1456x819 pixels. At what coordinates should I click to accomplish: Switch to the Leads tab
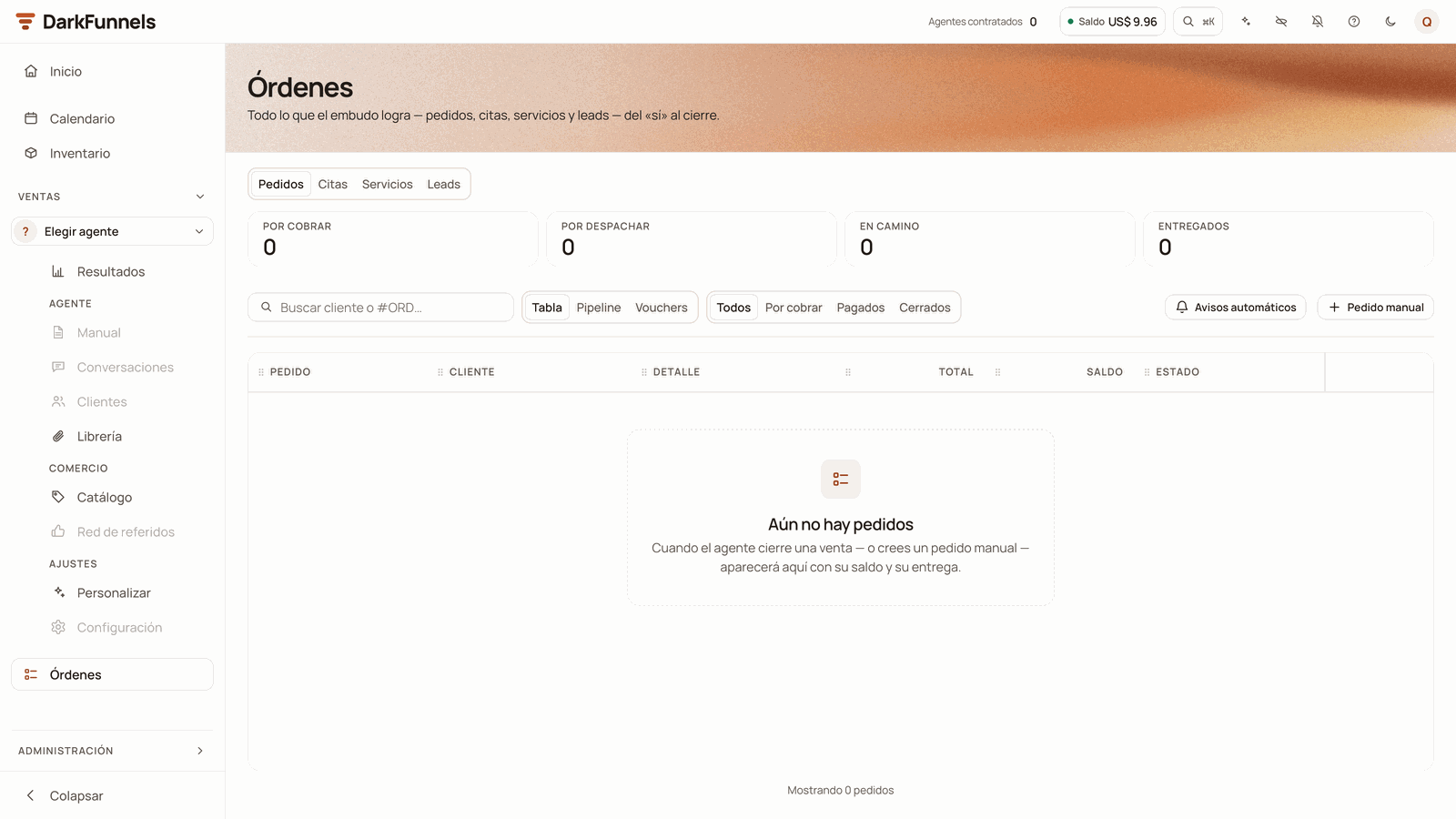[444, 184]
